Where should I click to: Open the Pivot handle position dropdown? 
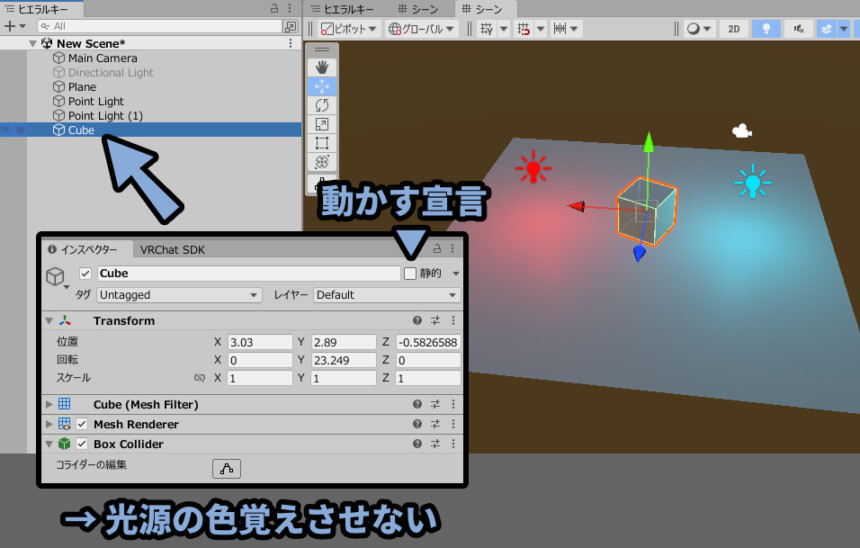[x=348, y=29]
